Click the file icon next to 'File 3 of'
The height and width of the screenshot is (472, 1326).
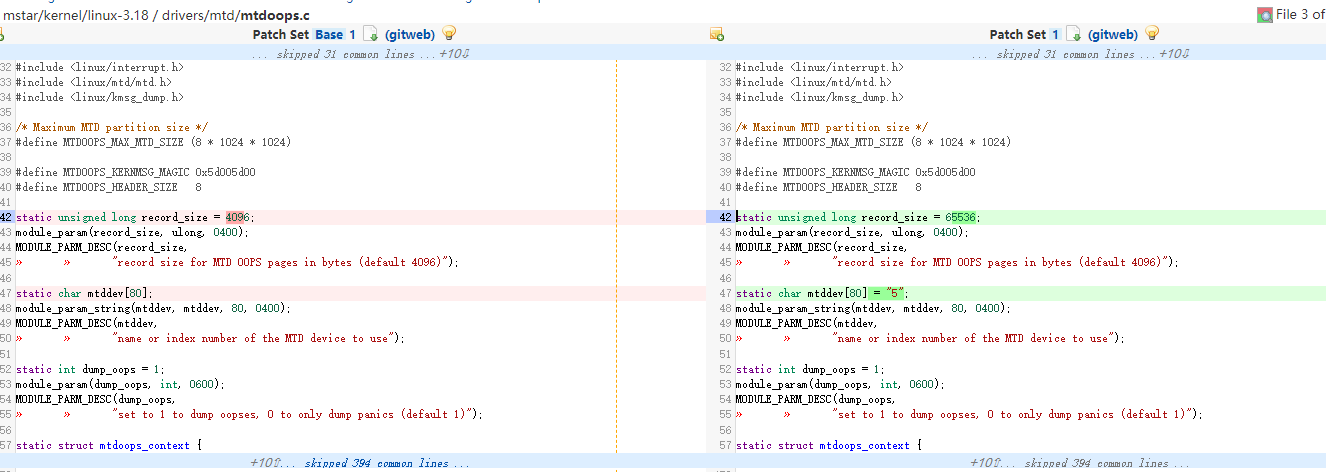[x=1265, y=14]
